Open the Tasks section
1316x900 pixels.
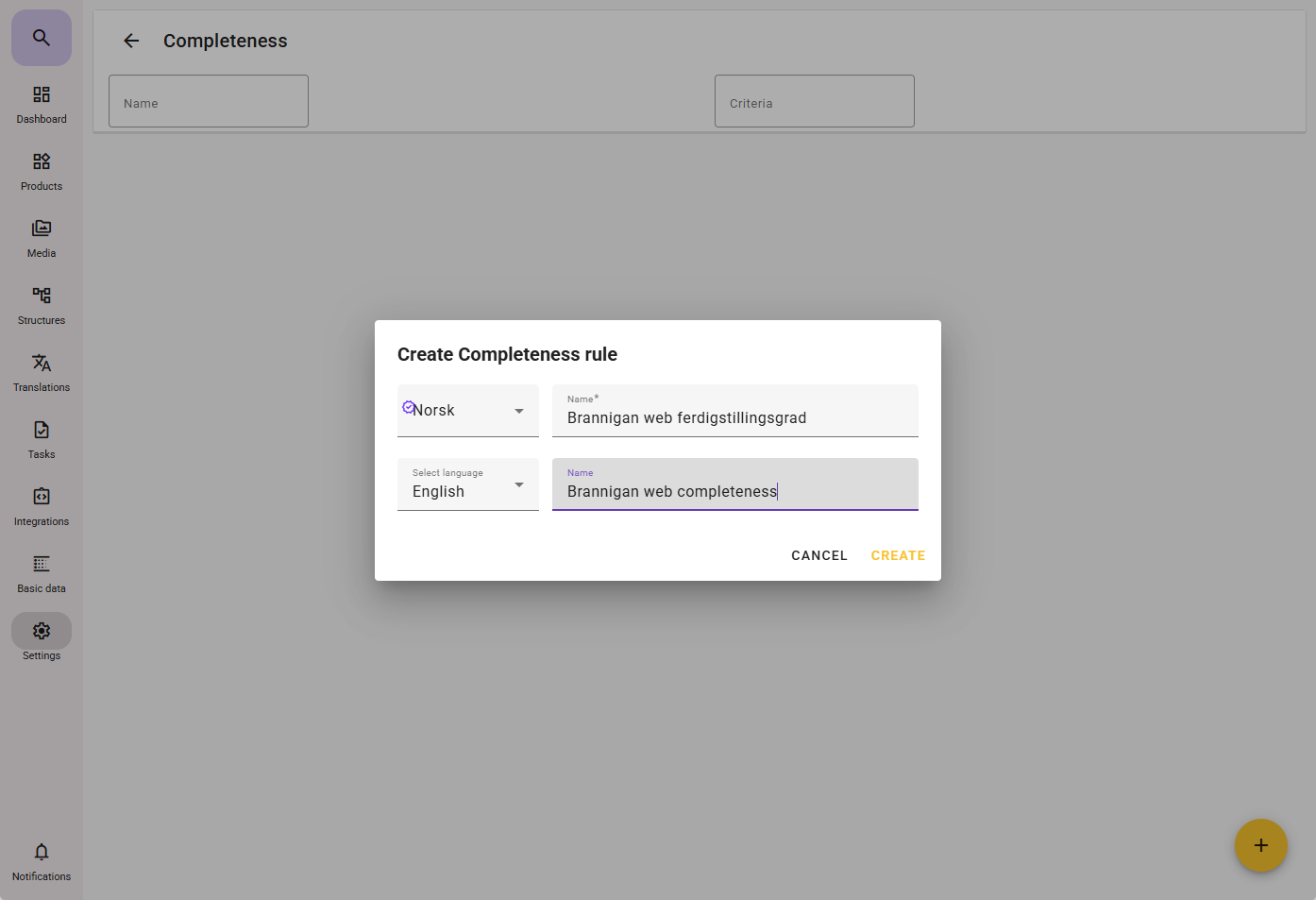(42, 440)
